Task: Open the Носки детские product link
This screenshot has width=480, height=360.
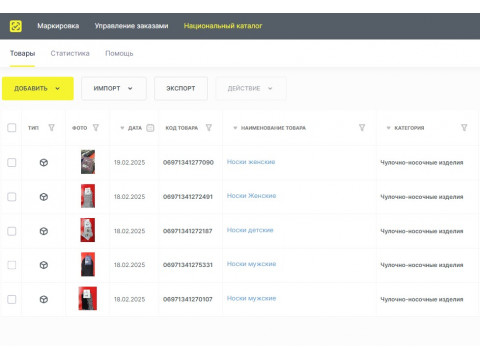Action: point(250,230)
